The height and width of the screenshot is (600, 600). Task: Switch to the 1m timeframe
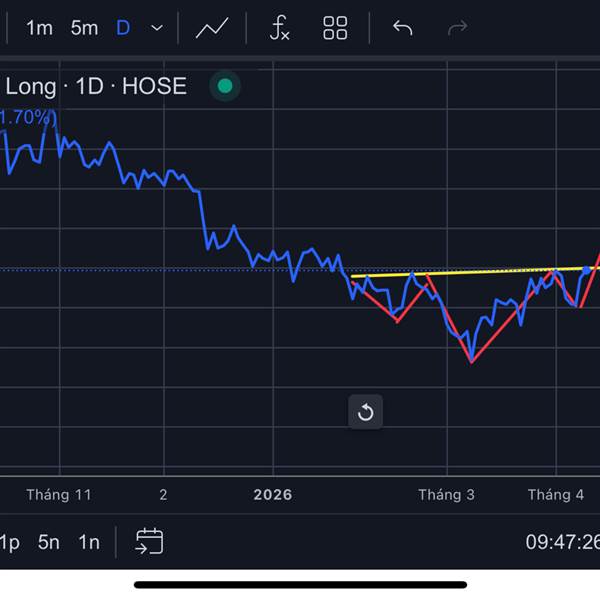coord(39,28)
